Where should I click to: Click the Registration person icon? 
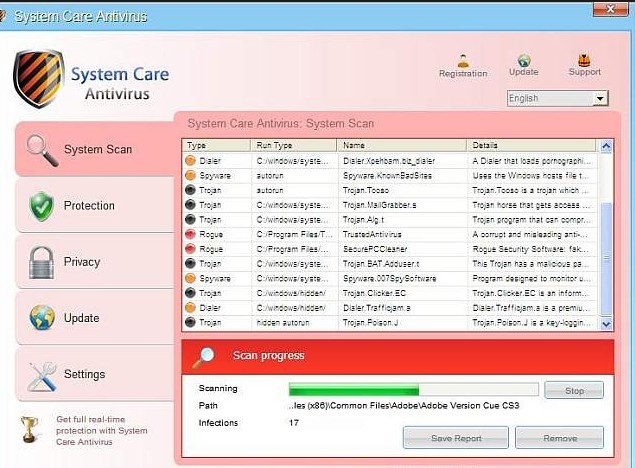(x=463, y=61)
